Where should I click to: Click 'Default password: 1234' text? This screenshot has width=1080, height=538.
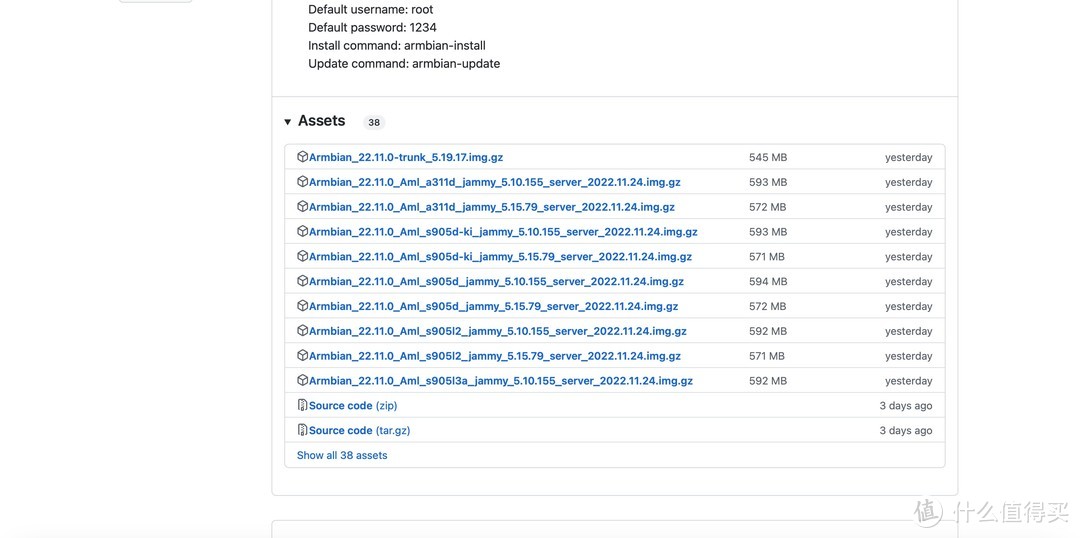pos(373,28)
